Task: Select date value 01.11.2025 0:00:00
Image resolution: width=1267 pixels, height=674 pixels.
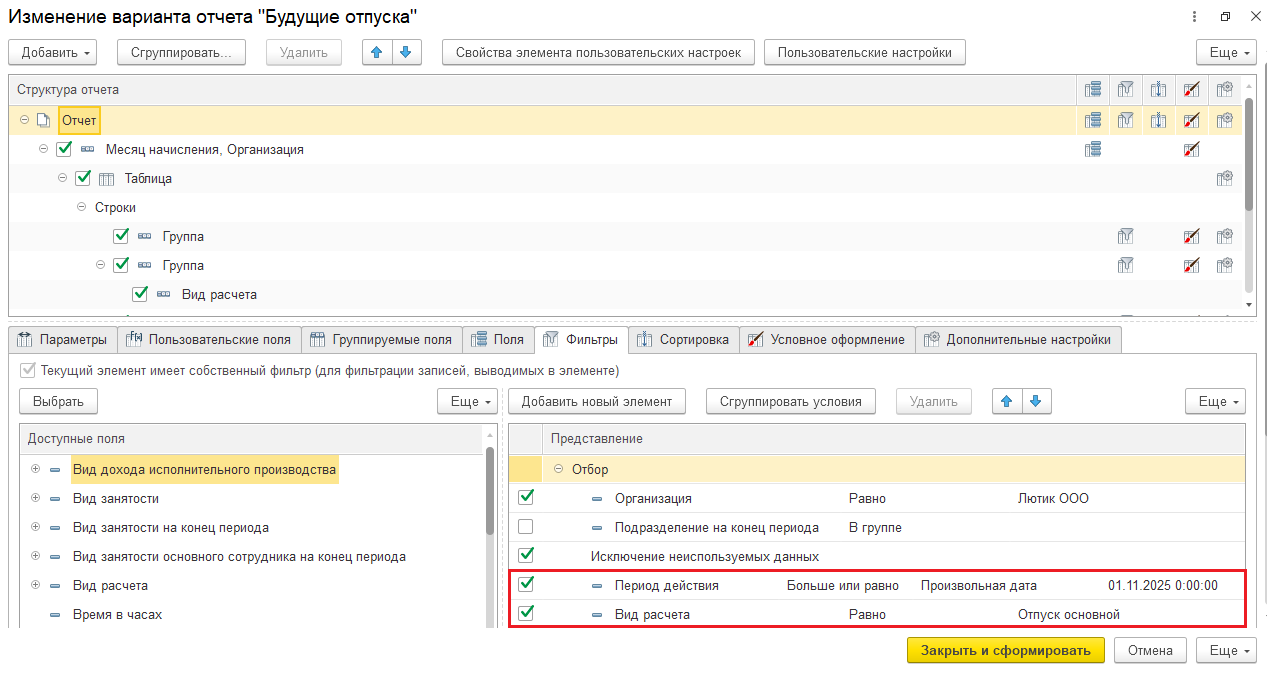Action: point(1163,585)
